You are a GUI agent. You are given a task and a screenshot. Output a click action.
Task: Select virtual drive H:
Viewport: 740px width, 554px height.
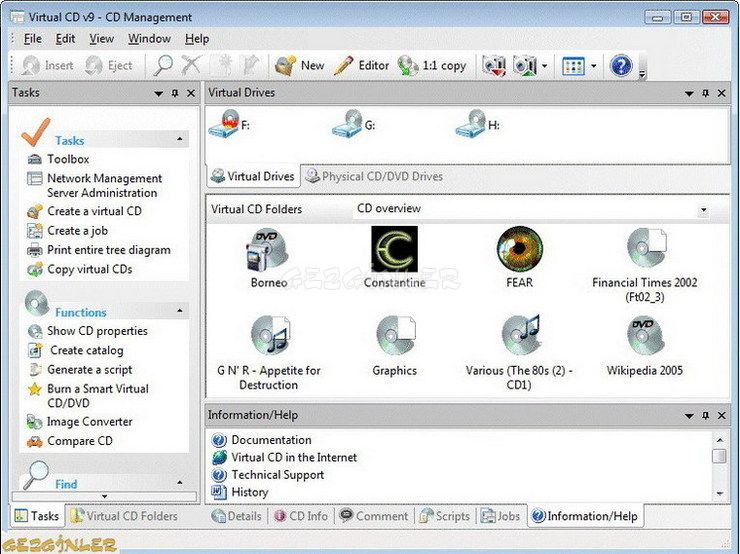coord(477,125)
